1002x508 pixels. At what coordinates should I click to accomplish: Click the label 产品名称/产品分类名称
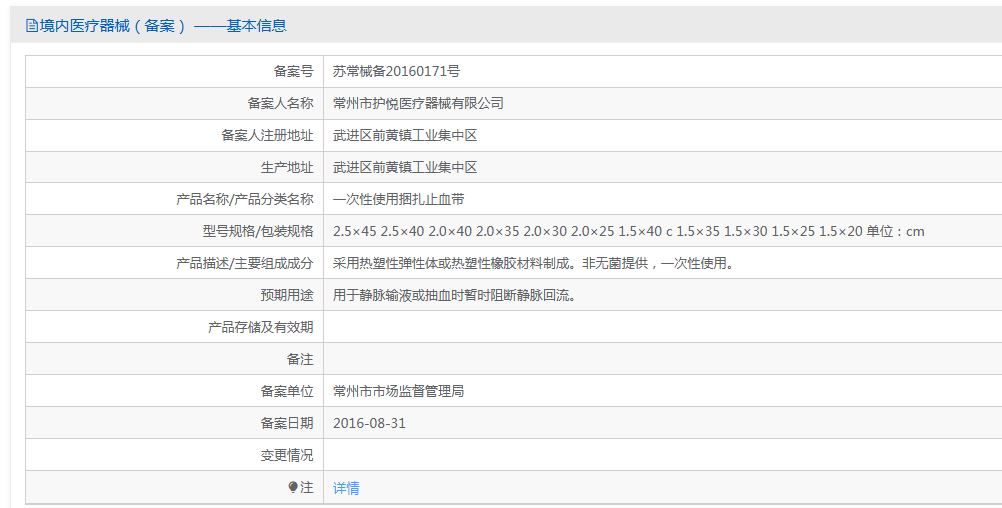click(x=245, y=199)
